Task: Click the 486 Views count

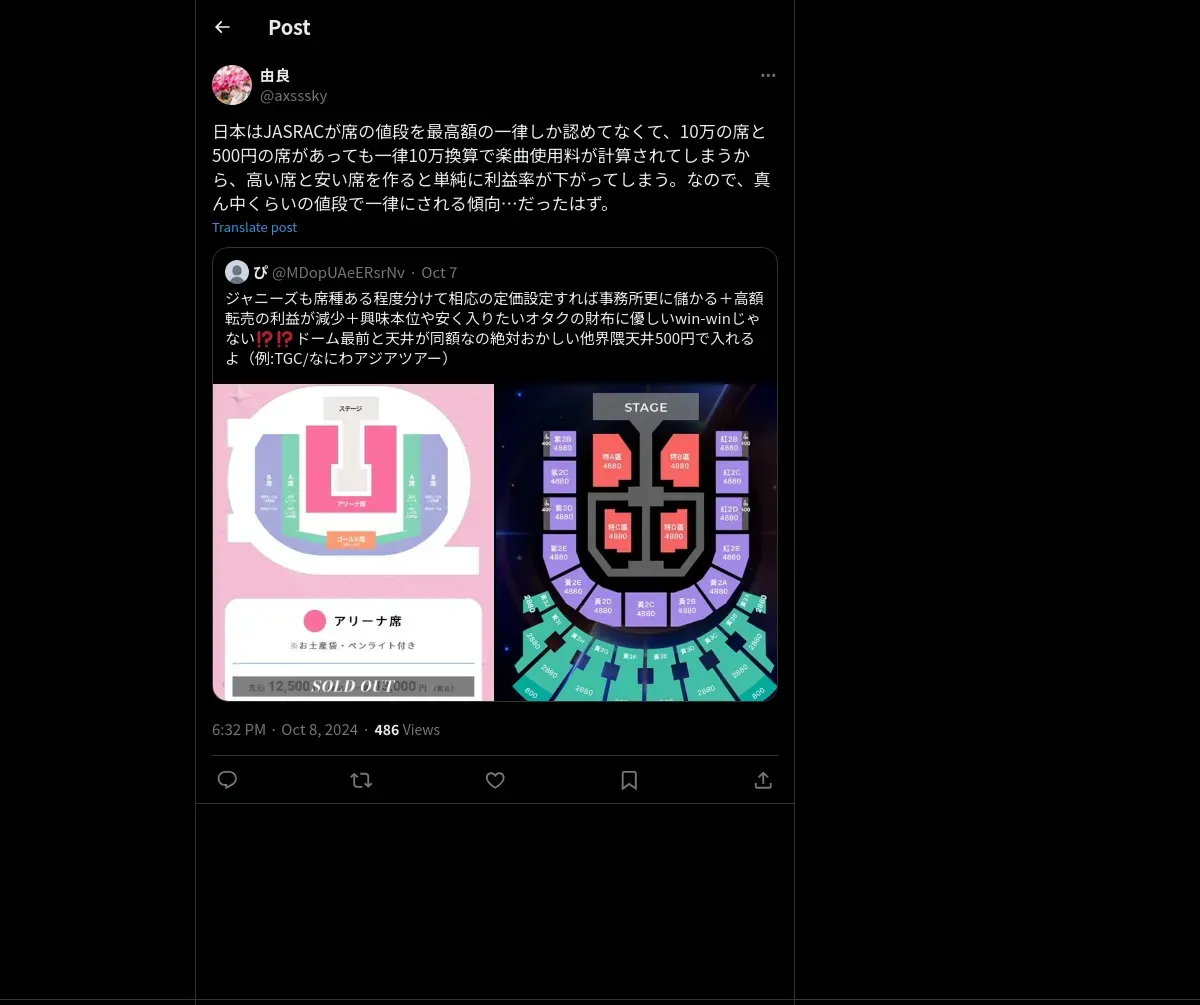Action: coord(407,730)
